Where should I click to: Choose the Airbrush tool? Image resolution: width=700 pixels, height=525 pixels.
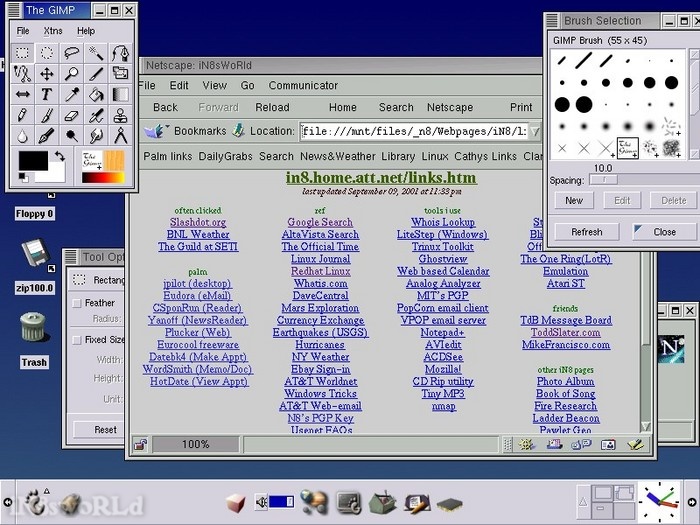pos(96,115)
